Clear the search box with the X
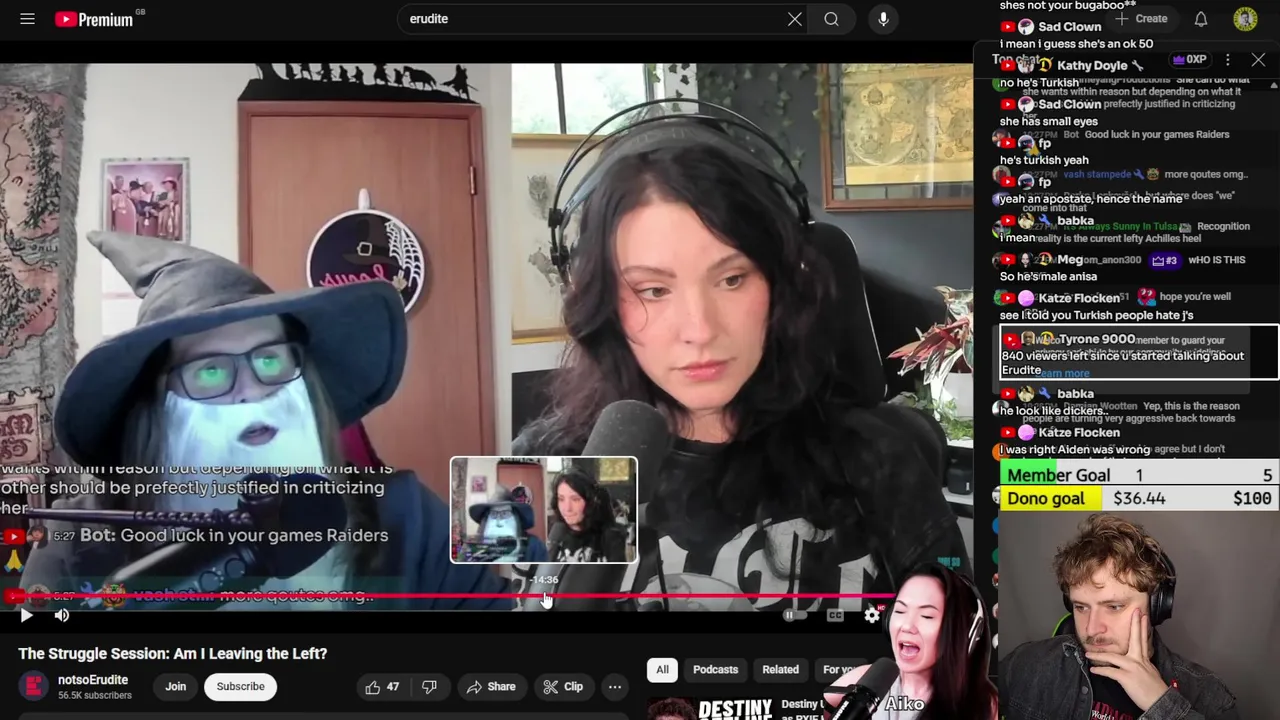The height and width of the screenshot is (720, 1280). click(x=794, y=19)
